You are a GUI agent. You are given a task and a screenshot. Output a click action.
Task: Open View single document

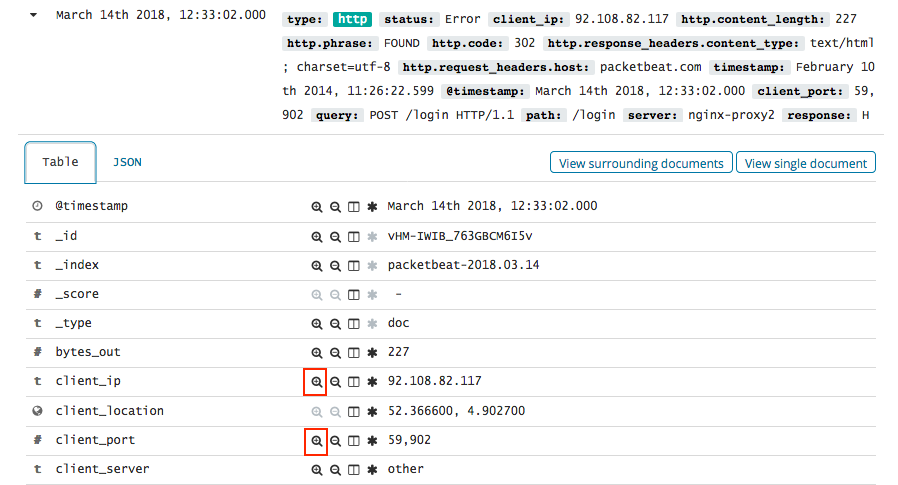(806, 163)
